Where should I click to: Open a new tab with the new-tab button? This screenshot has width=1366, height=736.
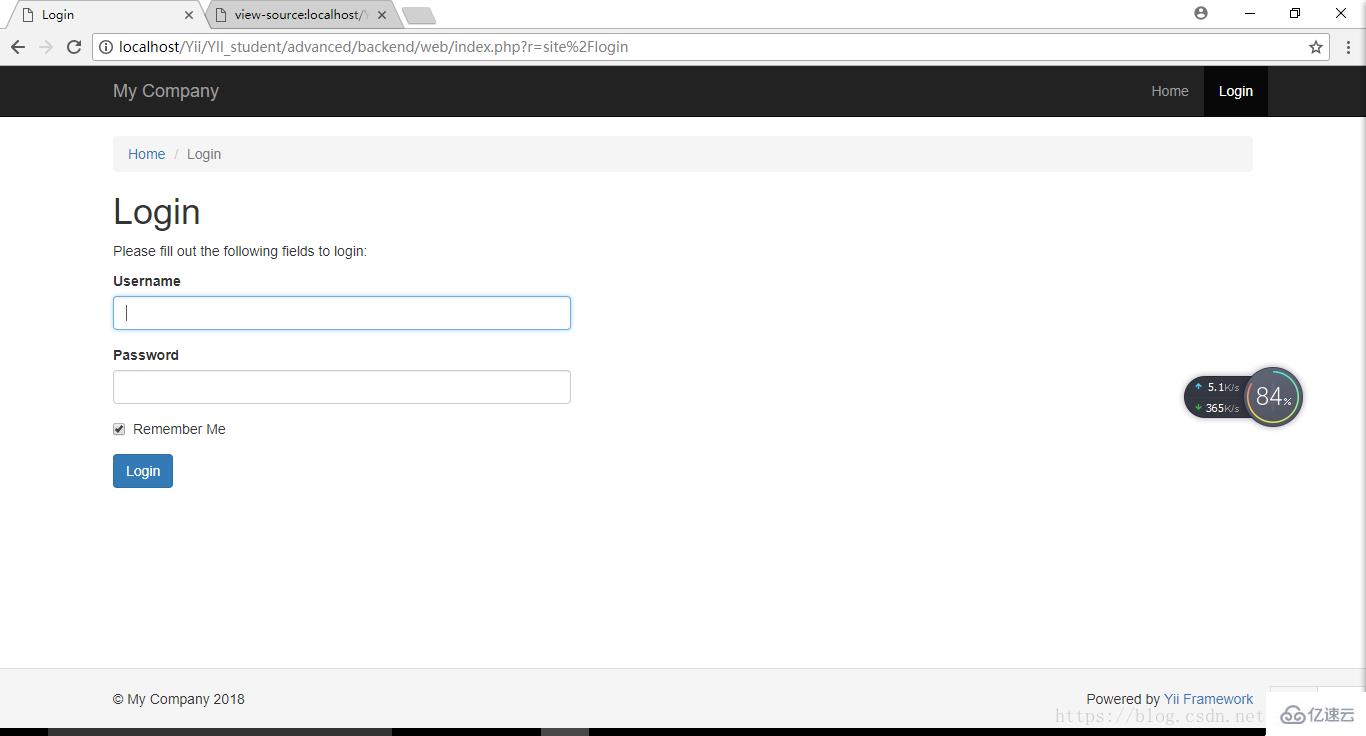coord(419,15)
